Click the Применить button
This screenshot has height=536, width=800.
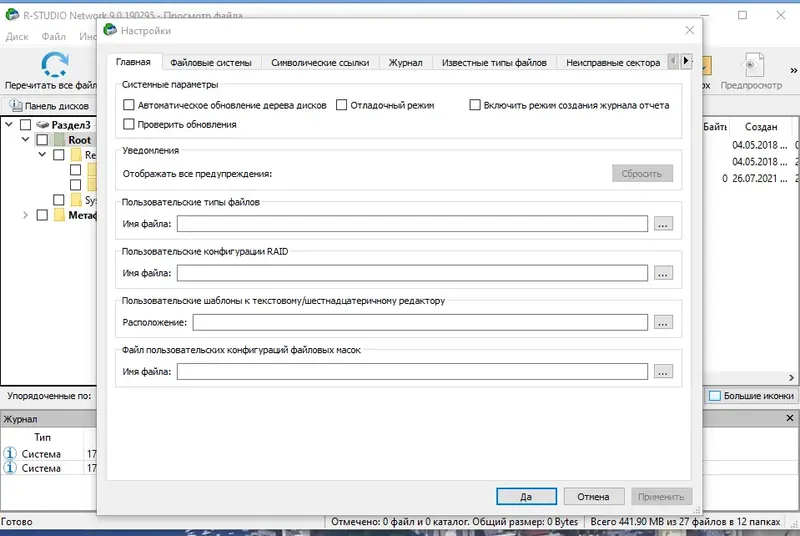click(661, 496)
